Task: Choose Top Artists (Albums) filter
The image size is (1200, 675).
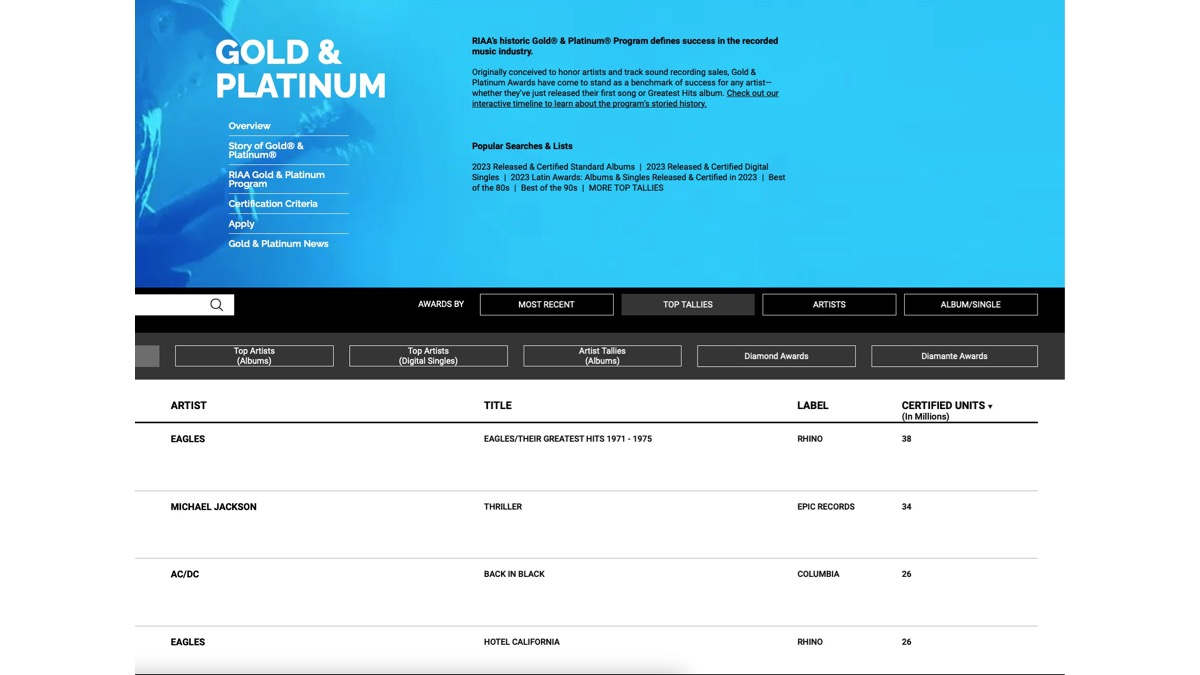Action: (254, 356)
